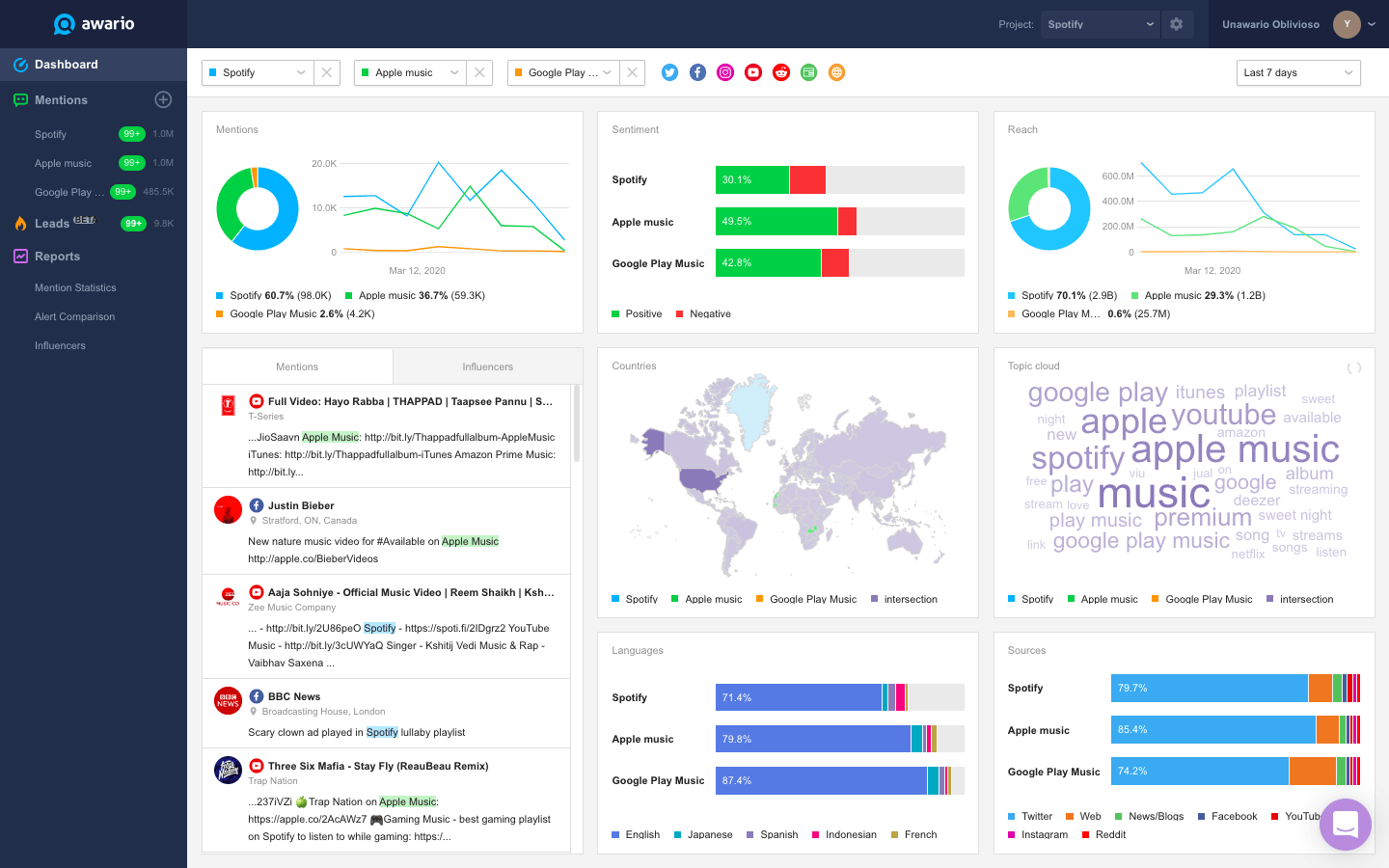Screen dimensions: 1389x868
Task: Select the Twitter source filter icon
Action: (x=669, y=71)
